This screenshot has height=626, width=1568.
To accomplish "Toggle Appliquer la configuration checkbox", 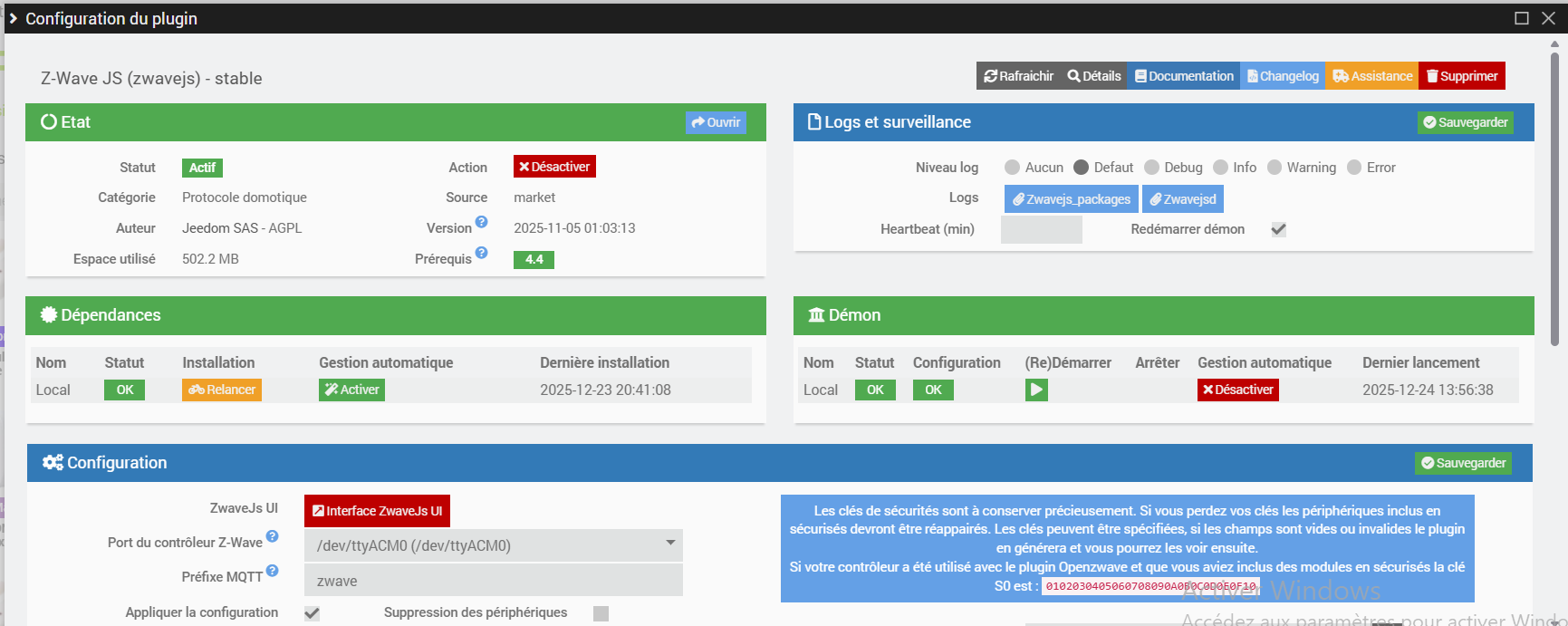I will [x=313, y=613].
